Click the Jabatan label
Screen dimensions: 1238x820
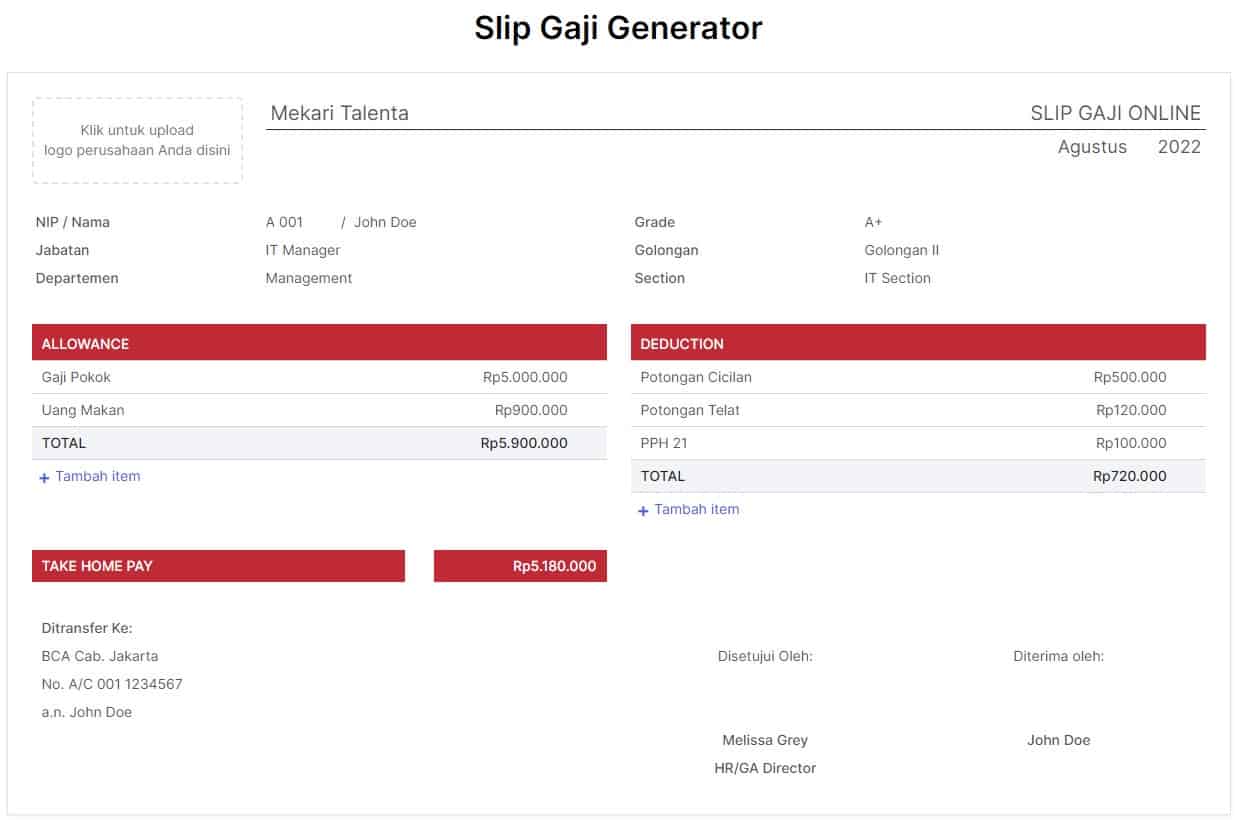(62, 250)
